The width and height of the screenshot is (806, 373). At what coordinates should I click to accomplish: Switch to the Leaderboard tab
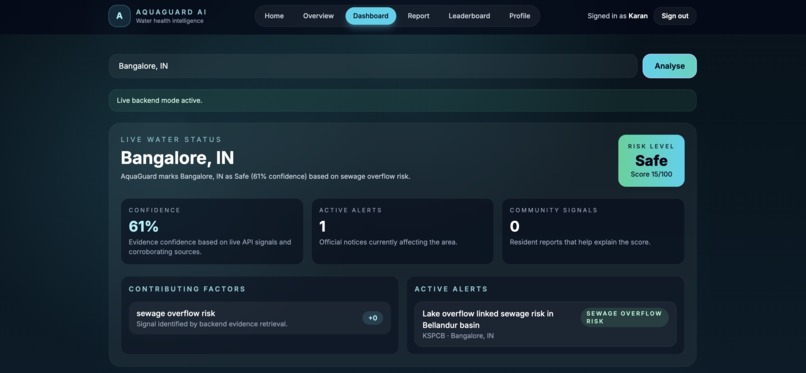469,16
